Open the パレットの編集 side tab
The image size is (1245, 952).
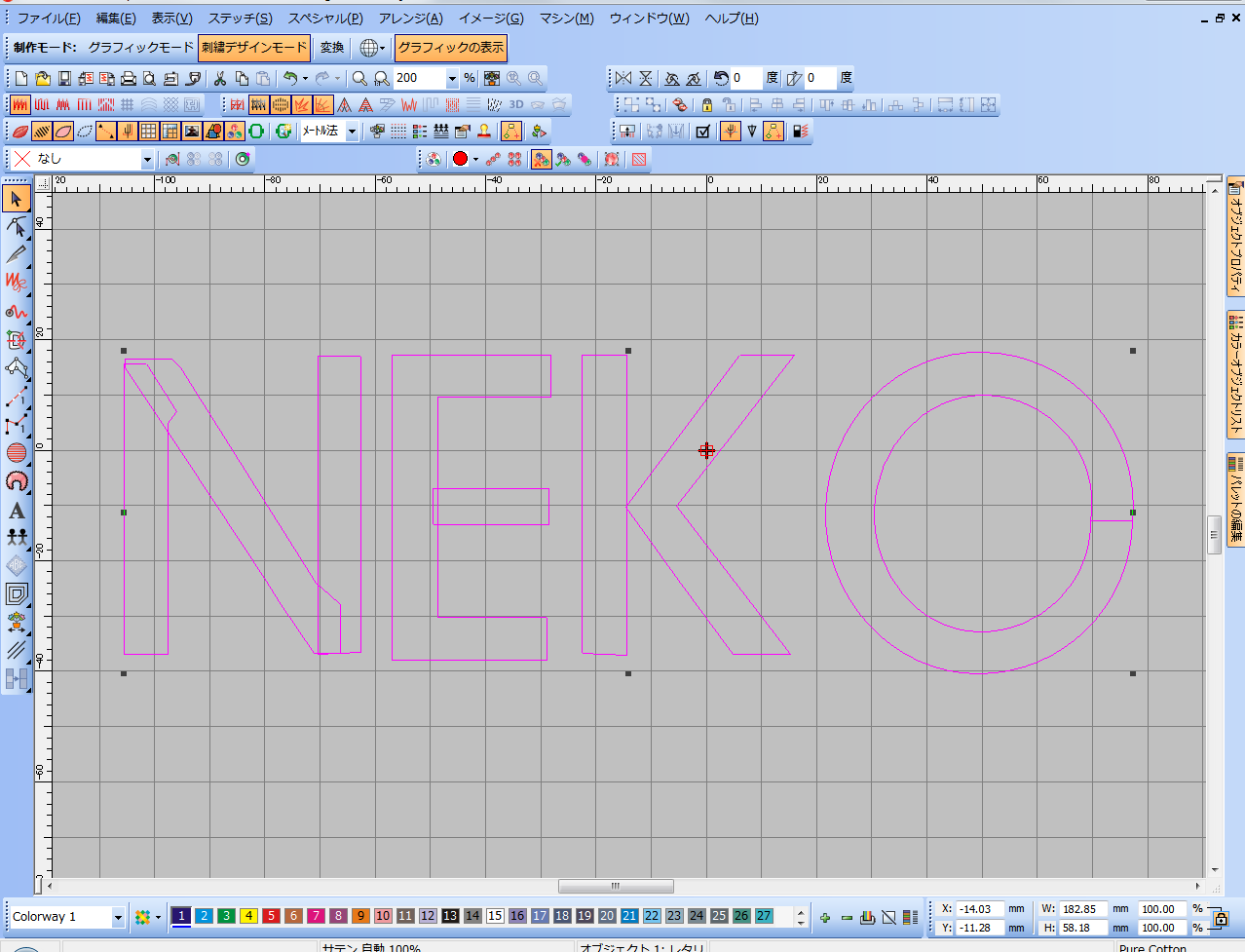click(1235, 501)
